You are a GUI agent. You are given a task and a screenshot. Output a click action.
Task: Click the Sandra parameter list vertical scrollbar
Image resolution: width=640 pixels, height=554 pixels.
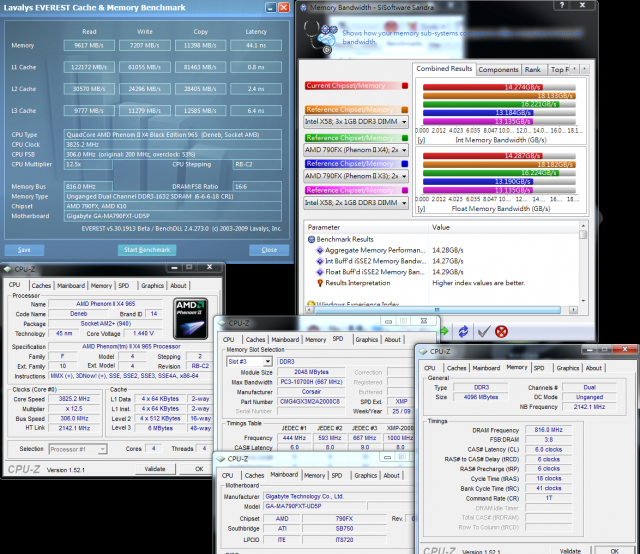(583, 263)
